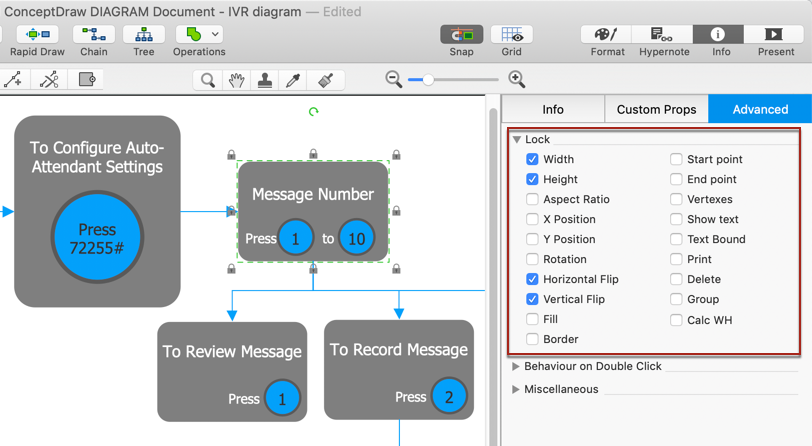This screenshot has height=446, width=812.
Task: Open the Operations dropdown
Action: click(199, 35)
